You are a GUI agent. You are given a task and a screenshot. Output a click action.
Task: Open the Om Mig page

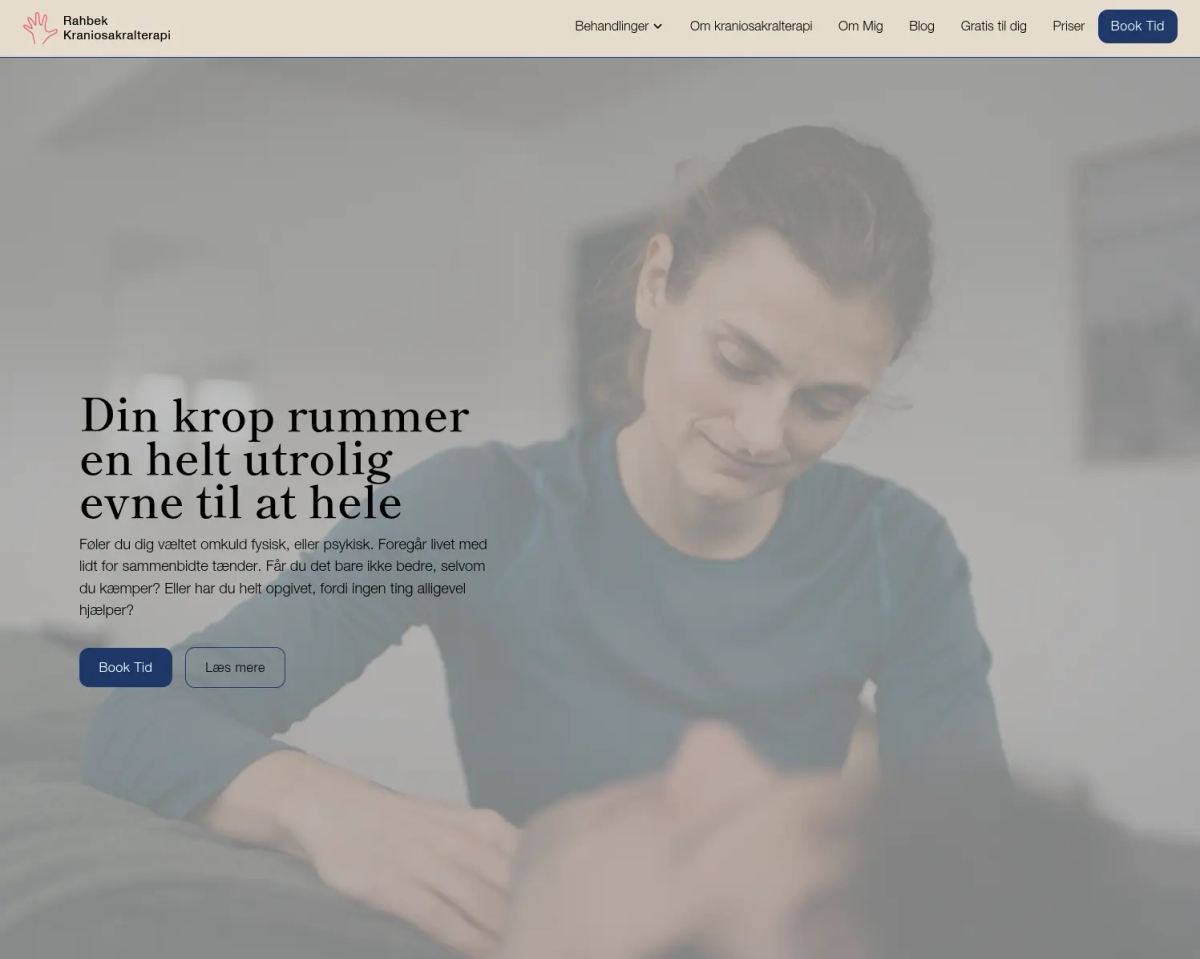860,26
